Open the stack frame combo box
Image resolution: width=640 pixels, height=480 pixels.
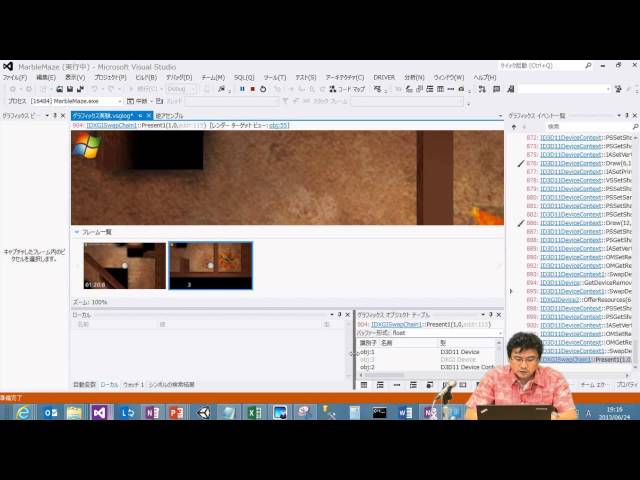click(407, 101)
